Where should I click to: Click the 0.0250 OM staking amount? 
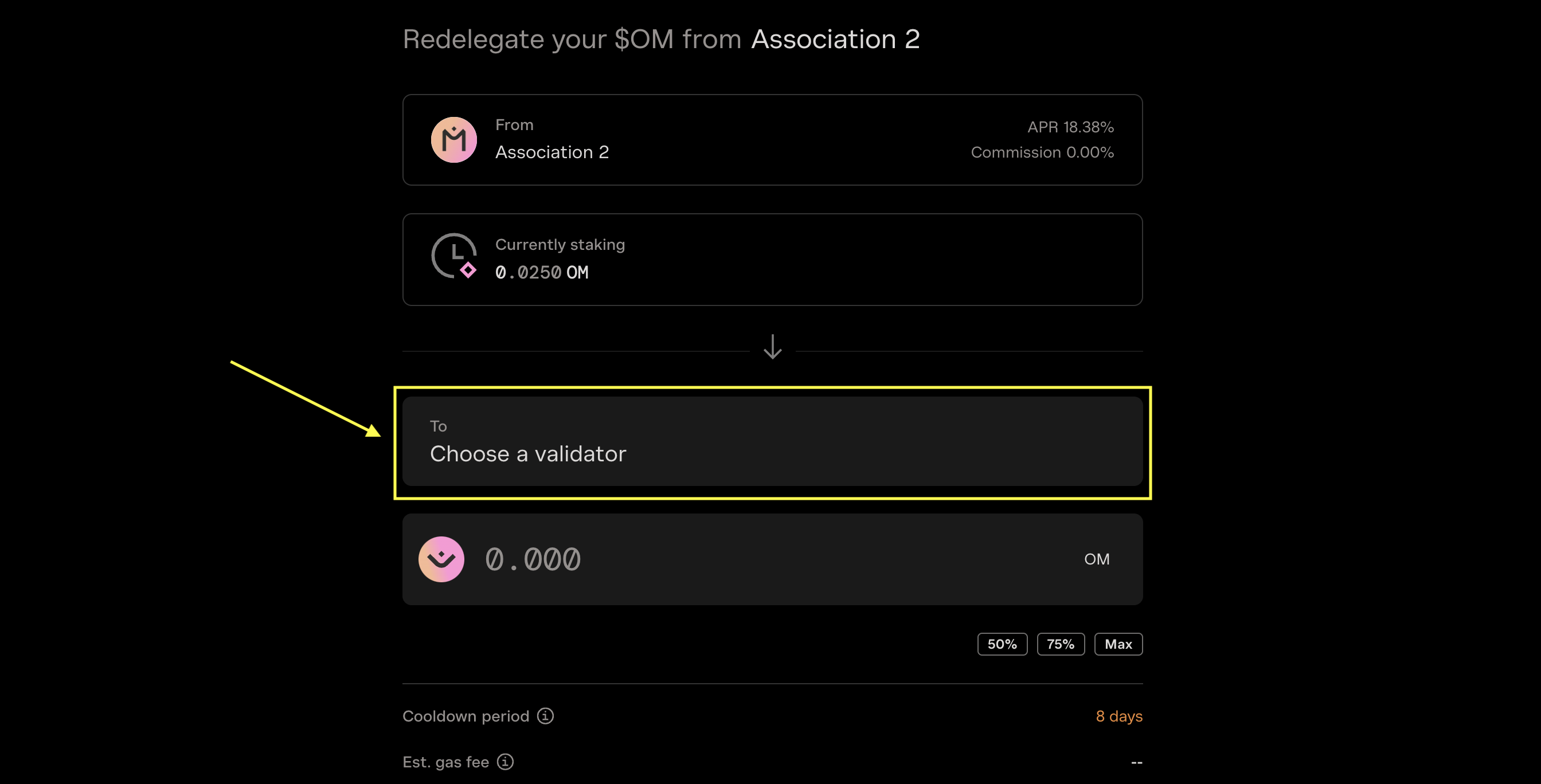pyautogui.click(x=541, y=273)
